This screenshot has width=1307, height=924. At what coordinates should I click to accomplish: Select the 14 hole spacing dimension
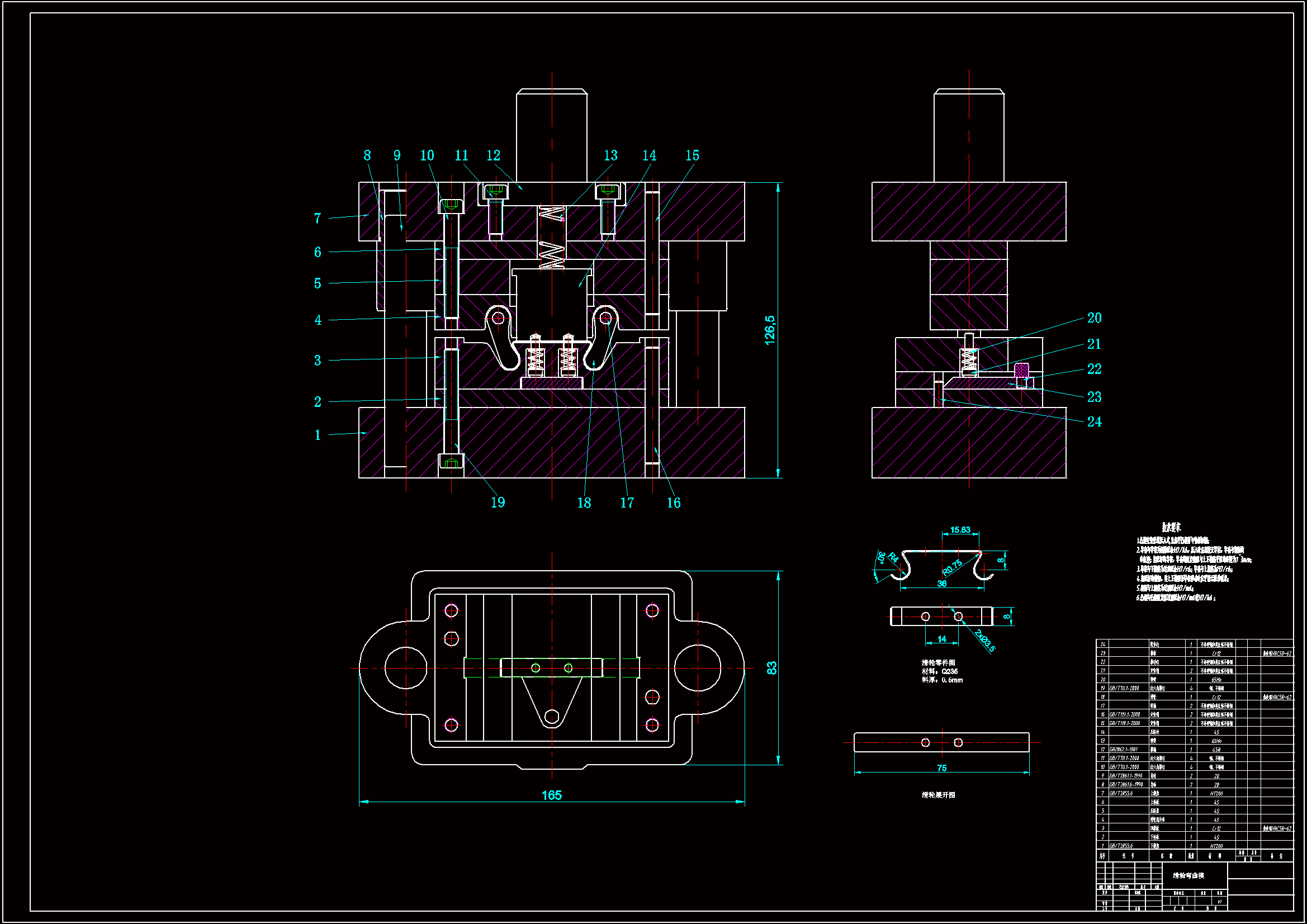click(x=942, y=639)
